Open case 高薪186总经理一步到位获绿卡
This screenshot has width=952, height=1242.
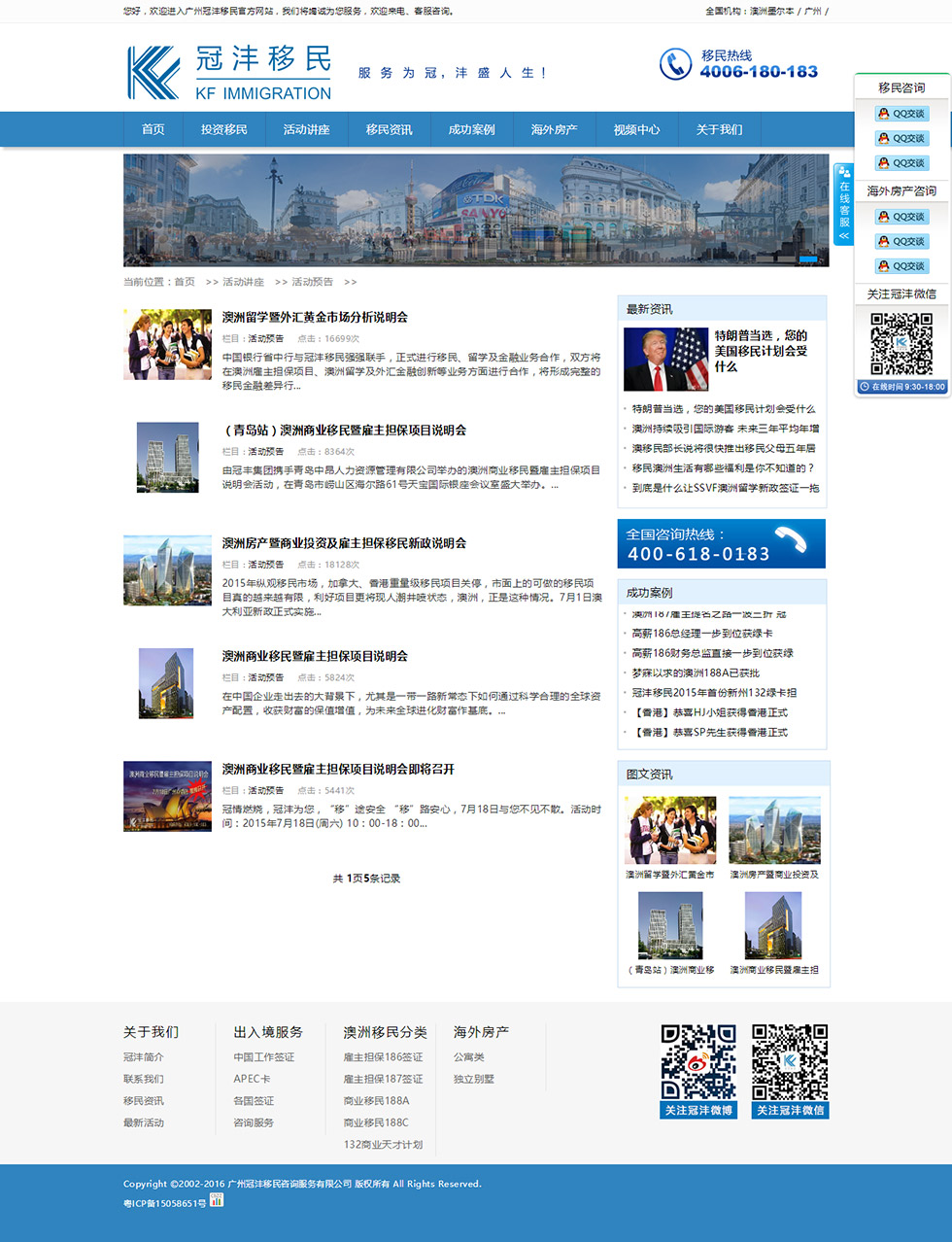click(x=702, y=634)
